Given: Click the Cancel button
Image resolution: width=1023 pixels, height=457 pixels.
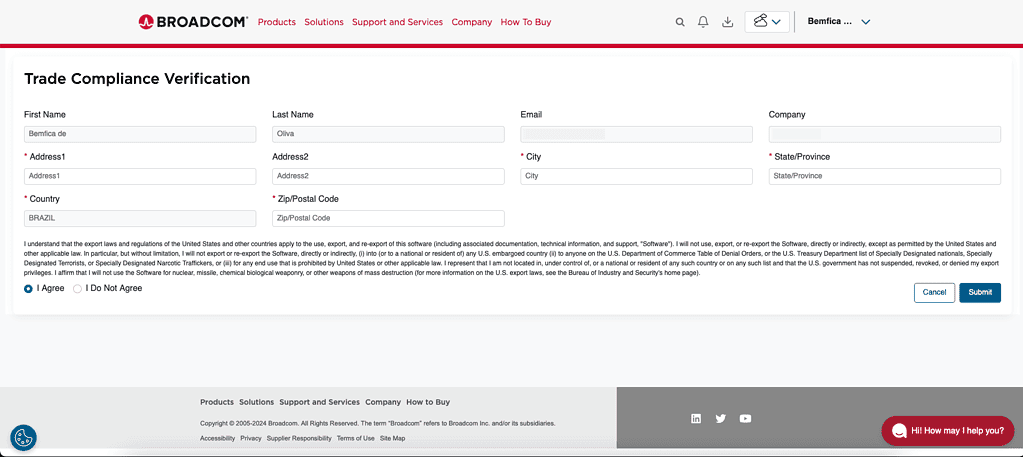Looking at the screenshot, I should coord(934,292).
